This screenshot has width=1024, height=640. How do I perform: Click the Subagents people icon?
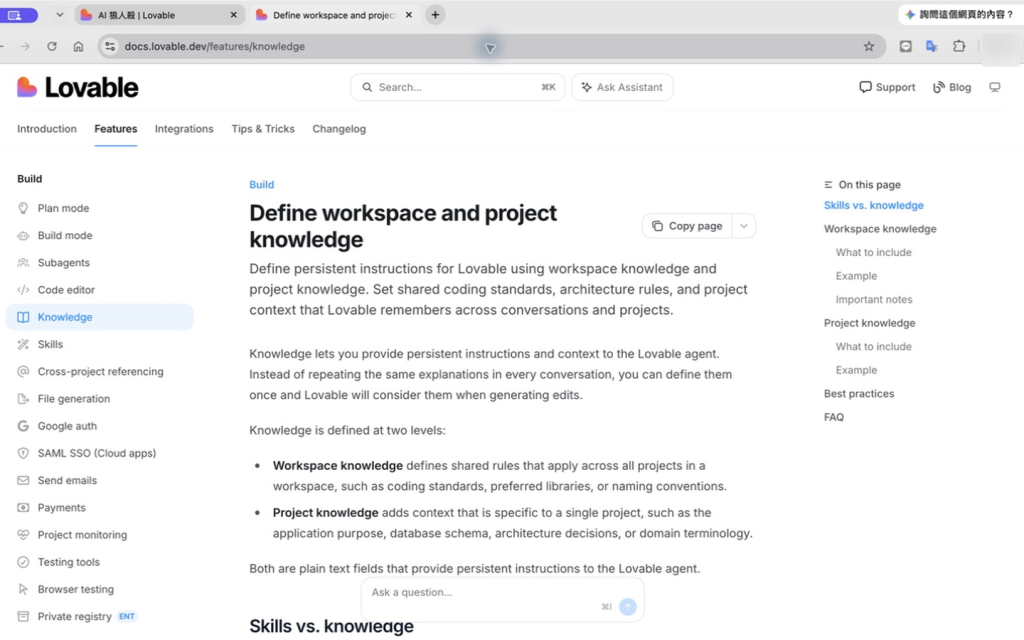[x=24, y=263]
